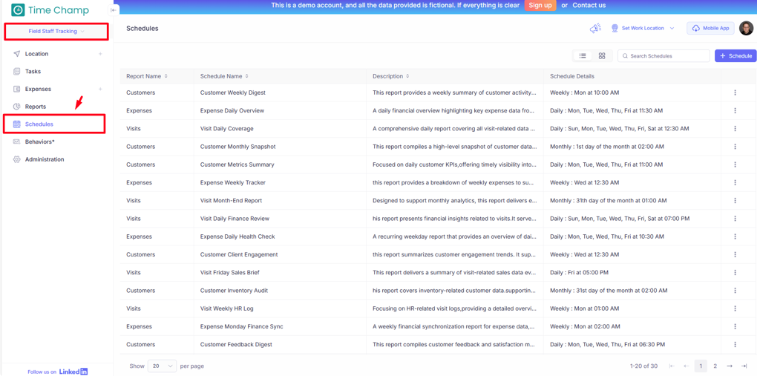Focus the Search Schedules field
757x382 pixels.
coord(663,56)
